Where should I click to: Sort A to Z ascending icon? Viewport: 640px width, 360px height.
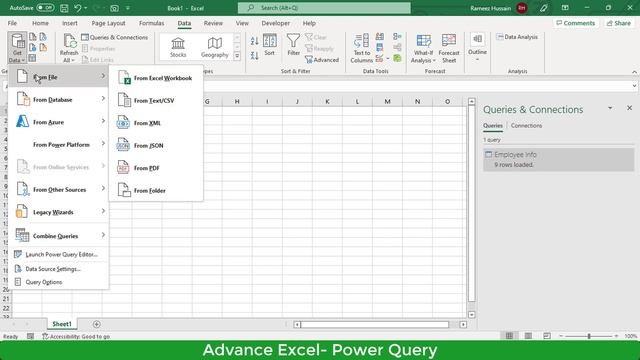click(x=255, y=41)
